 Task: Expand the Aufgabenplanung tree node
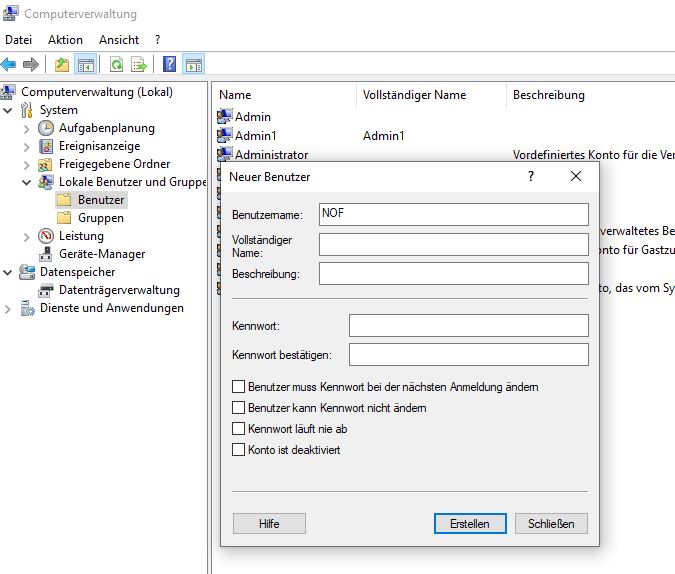point(26,128)
